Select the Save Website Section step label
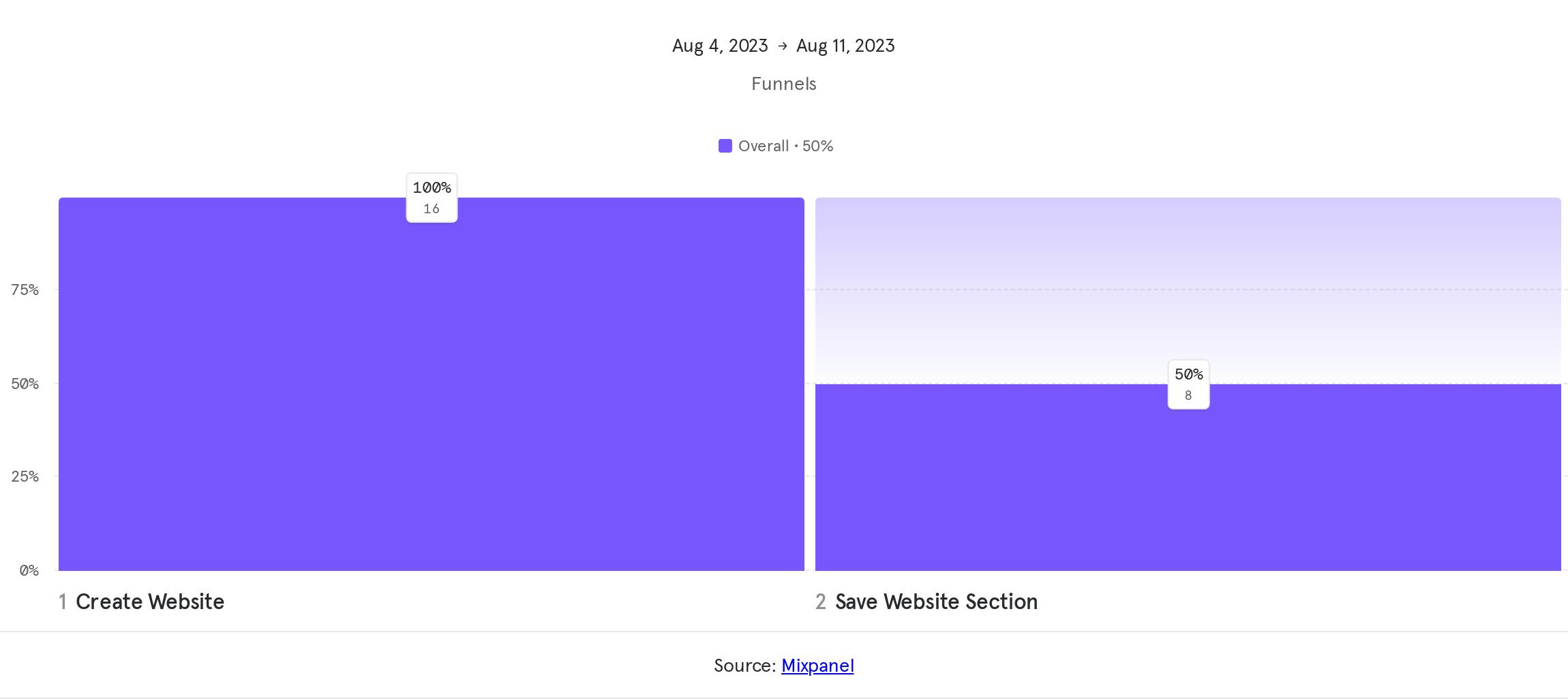This screenshot has height=699, width=1568. click(936, 602)
